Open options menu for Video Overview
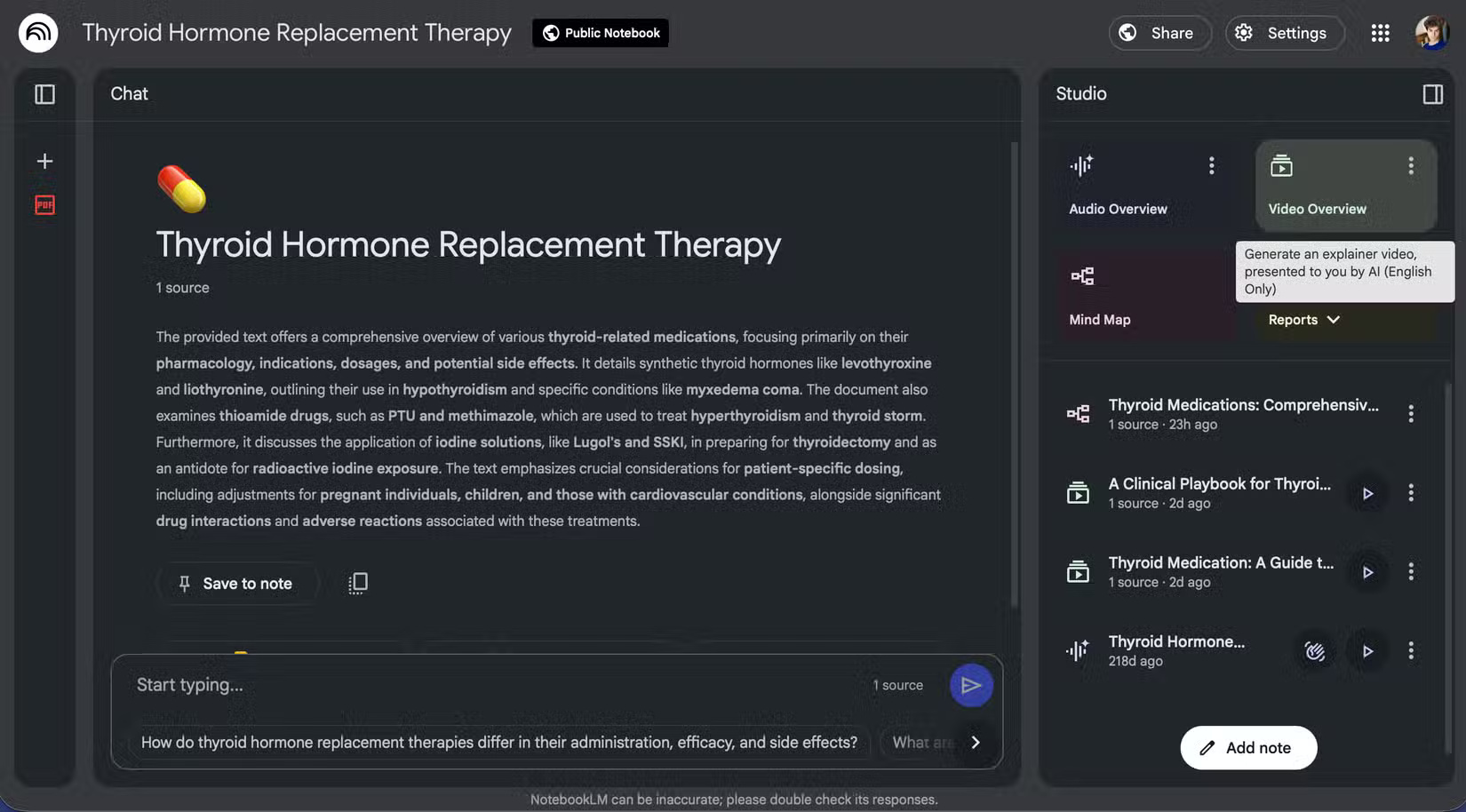The height and width of the screenshot is (812, 1466). click(x=1410, y=165)
